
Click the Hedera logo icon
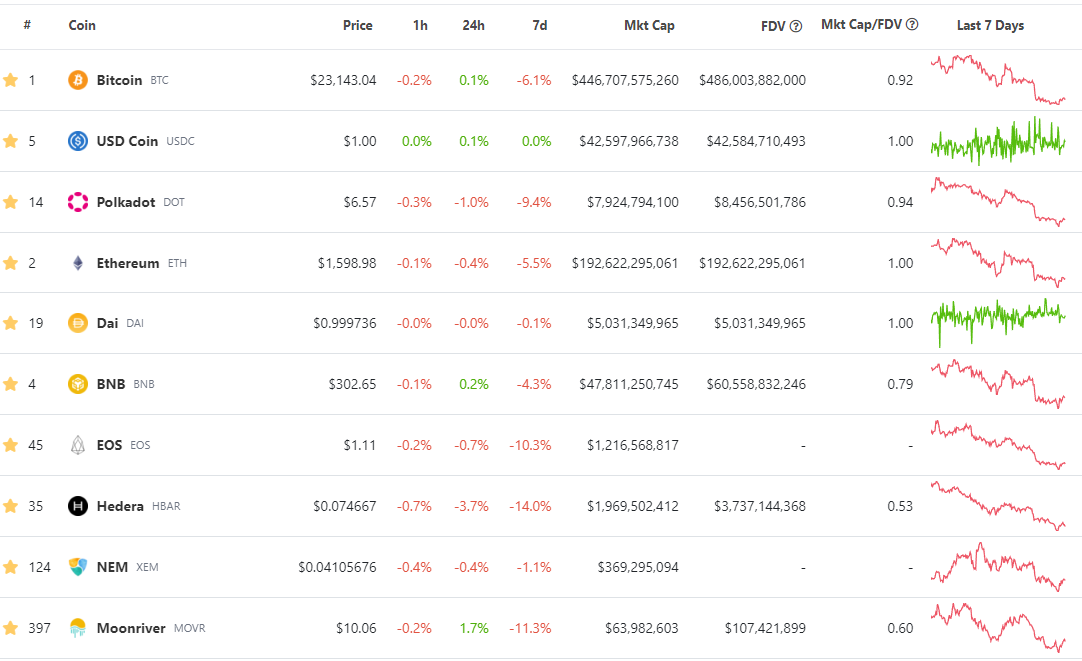(78, 506)
